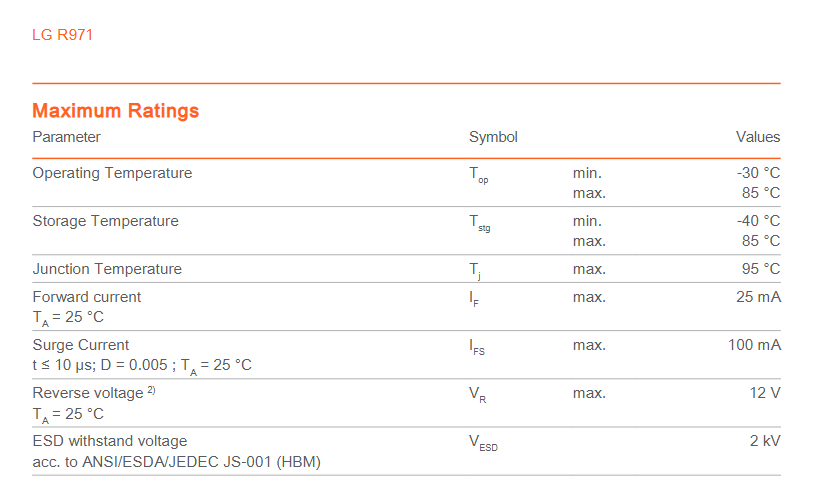Click the 25 mA forward current value
The image size is (817, 500).
click(x=758, y=297)
